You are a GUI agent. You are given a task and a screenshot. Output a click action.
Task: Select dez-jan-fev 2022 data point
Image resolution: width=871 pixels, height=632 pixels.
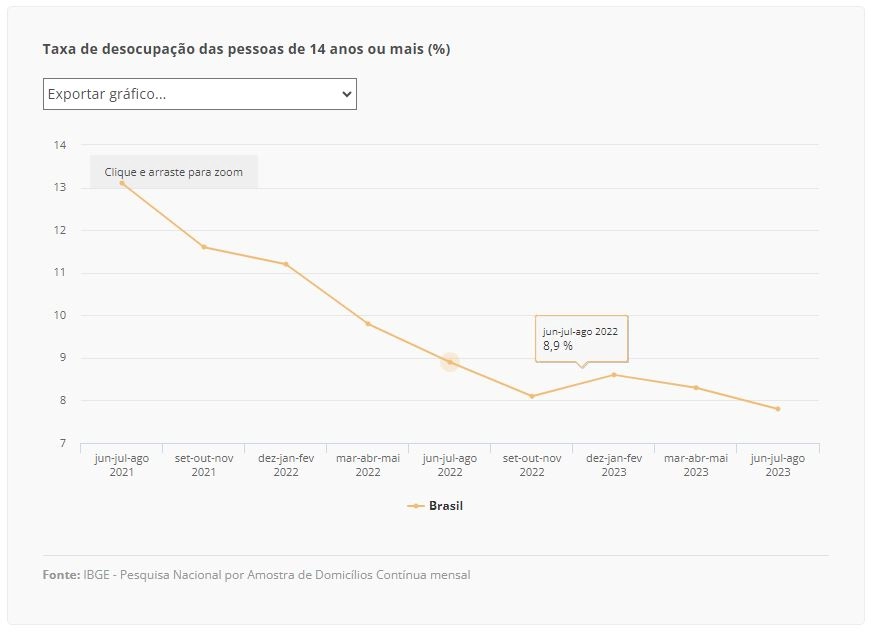tap(286, 264)
